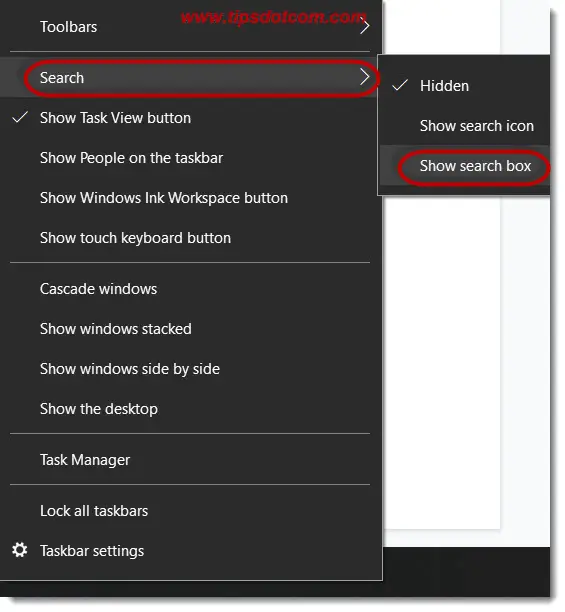Enable Show People on the taskbar
This screenshot has height=612, width=565.
pos(191,158)
